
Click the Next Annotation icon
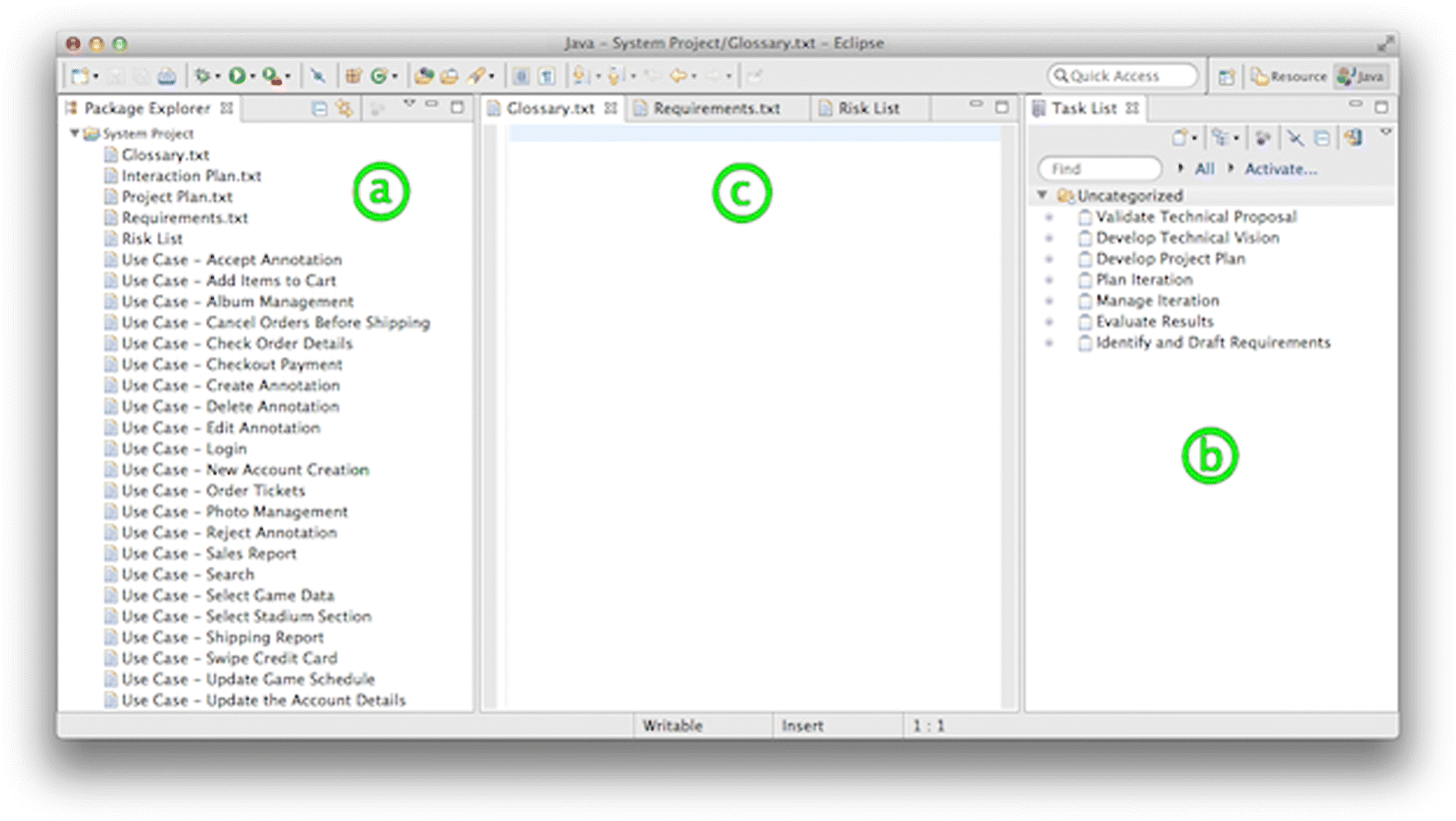tap(580, 76)
